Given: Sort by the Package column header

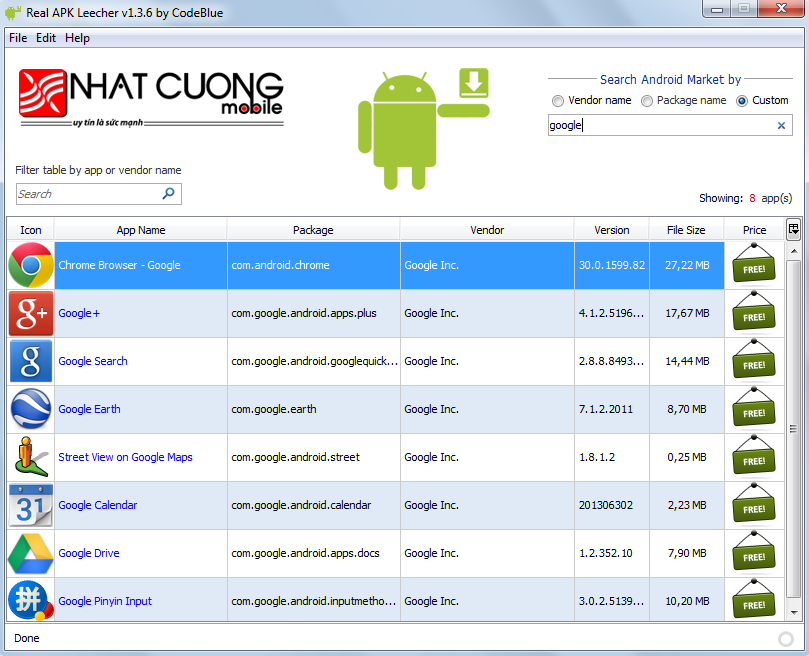Looking at the screenshot, I should coord(313,230).
